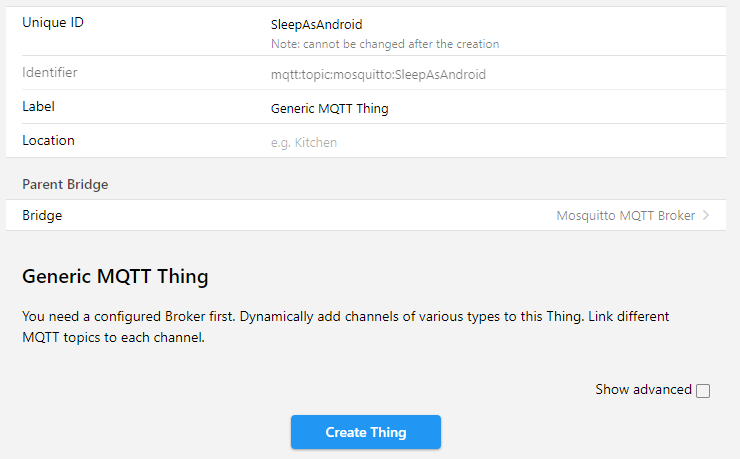Click the bold 'Generic MQTT Thing' heading
Image resolution: width=740 pixels, height=459 pixels.
[x=115, y=276]
